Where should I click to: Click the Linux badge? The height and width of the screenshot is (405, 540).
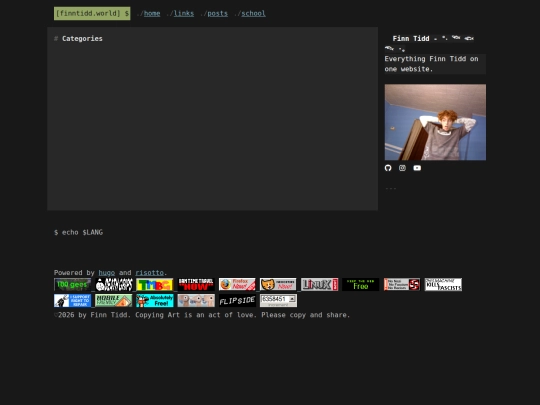pos(320,284)
